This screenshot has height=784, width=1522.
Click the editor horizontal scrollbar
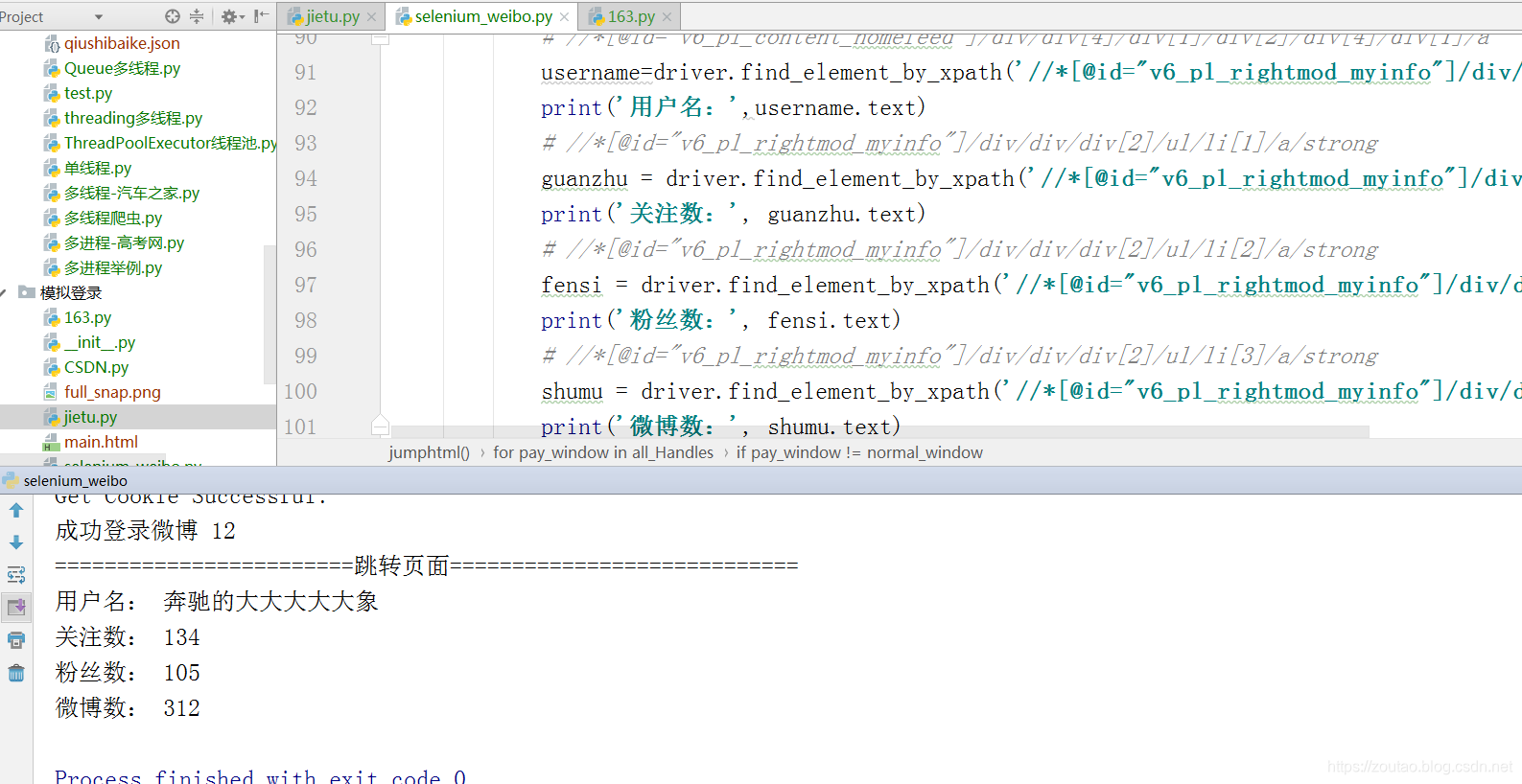[880, 433]
